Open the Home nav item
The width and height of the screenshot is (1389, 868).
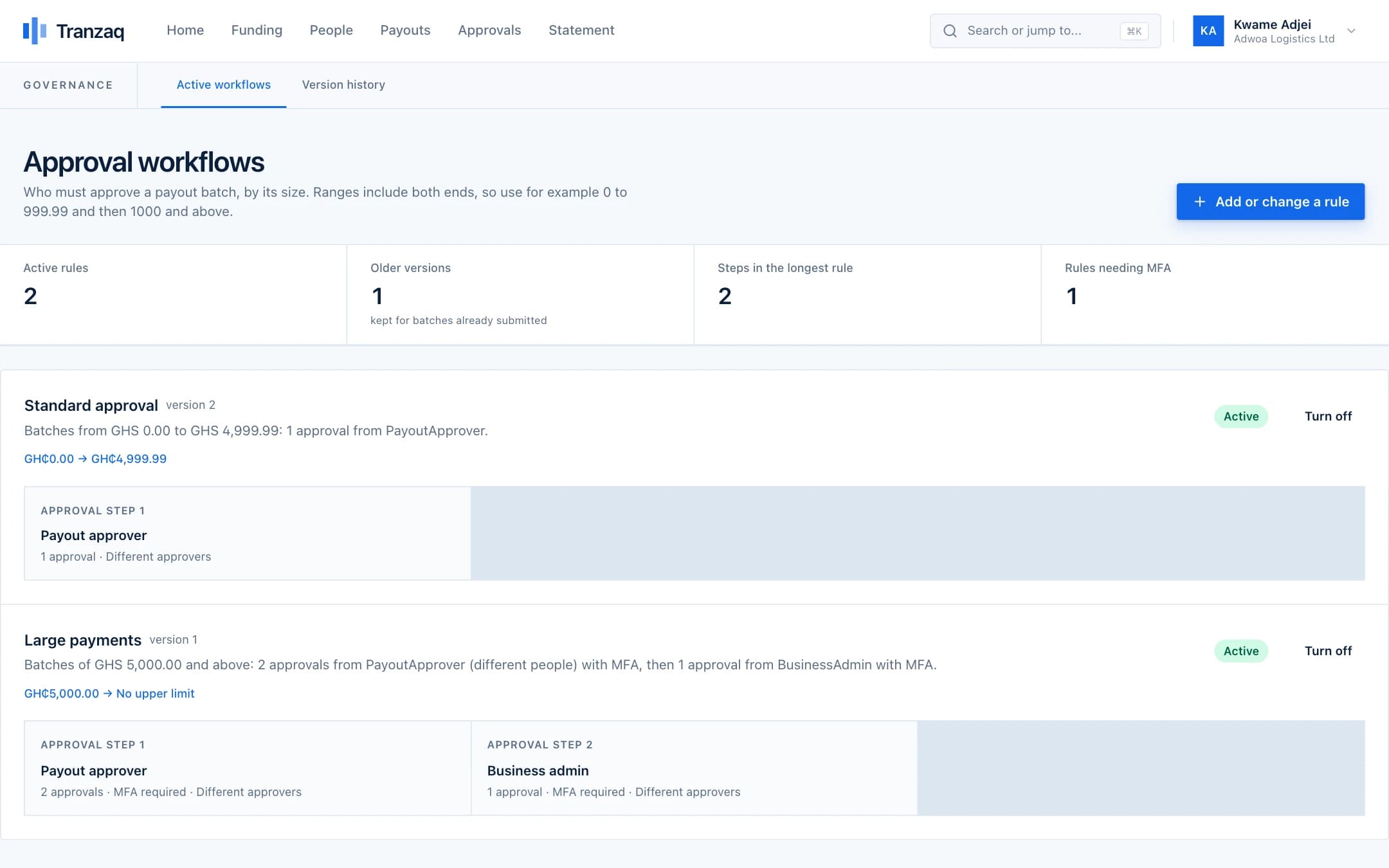[x=185, y=30]
